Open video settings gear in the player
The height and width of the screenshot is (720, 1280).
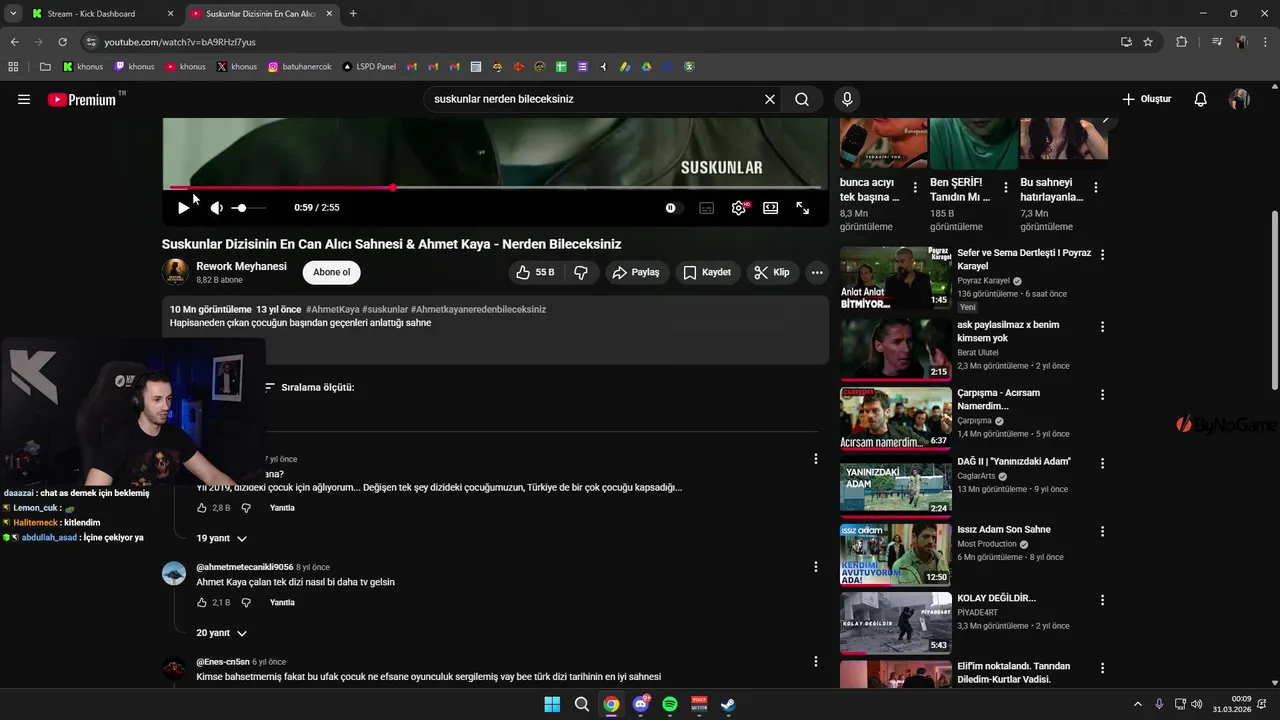tap(739, 208)
